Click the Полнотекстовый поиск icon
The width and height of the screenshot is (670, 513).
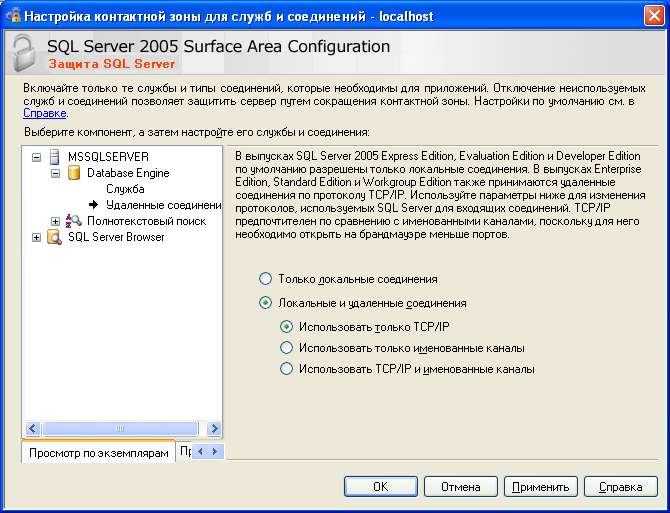(73, 221)
